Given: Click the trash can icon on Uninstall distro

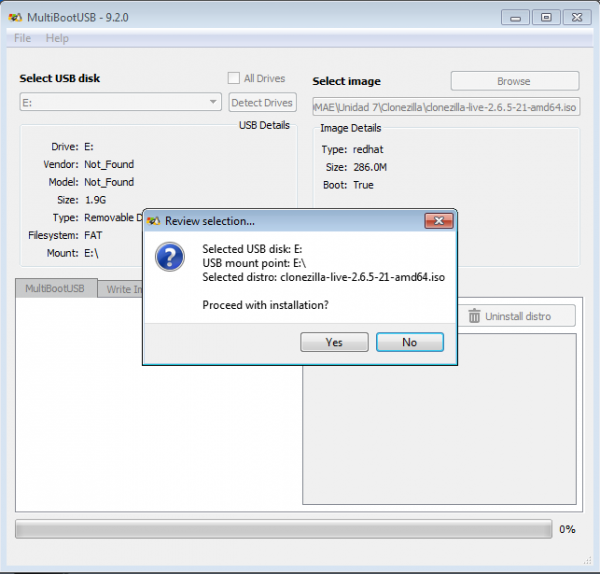Looking at the screenshot, I should [474, 316].
